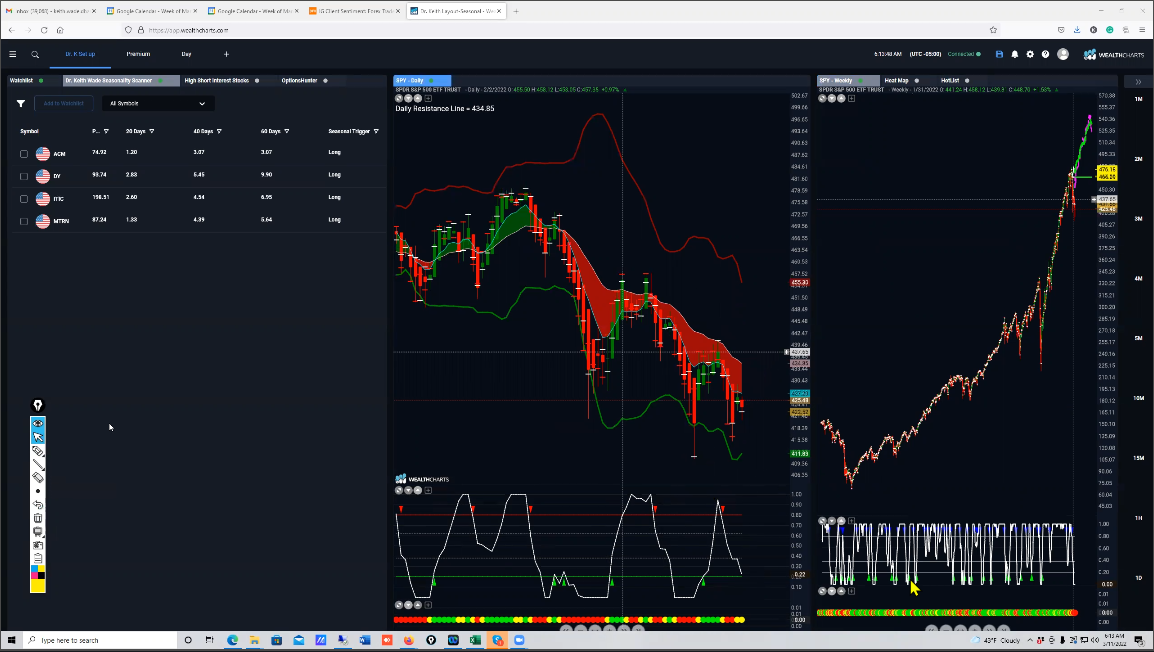Toggle annotation visibility eye icon

pos(38,424)
